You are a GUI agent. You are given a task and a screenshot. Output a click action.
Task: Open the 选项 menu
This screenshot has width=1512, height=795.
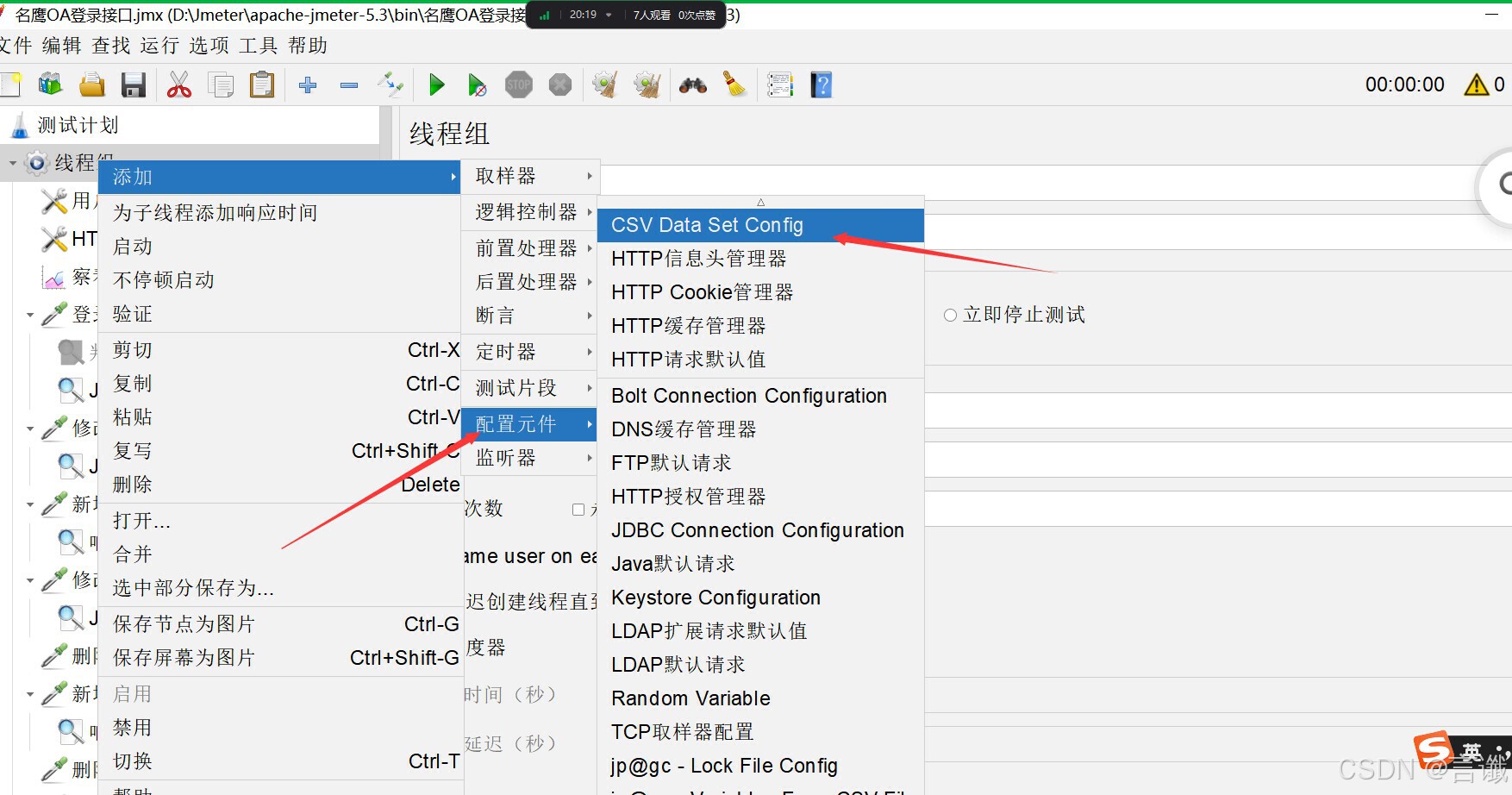point(209,46)
